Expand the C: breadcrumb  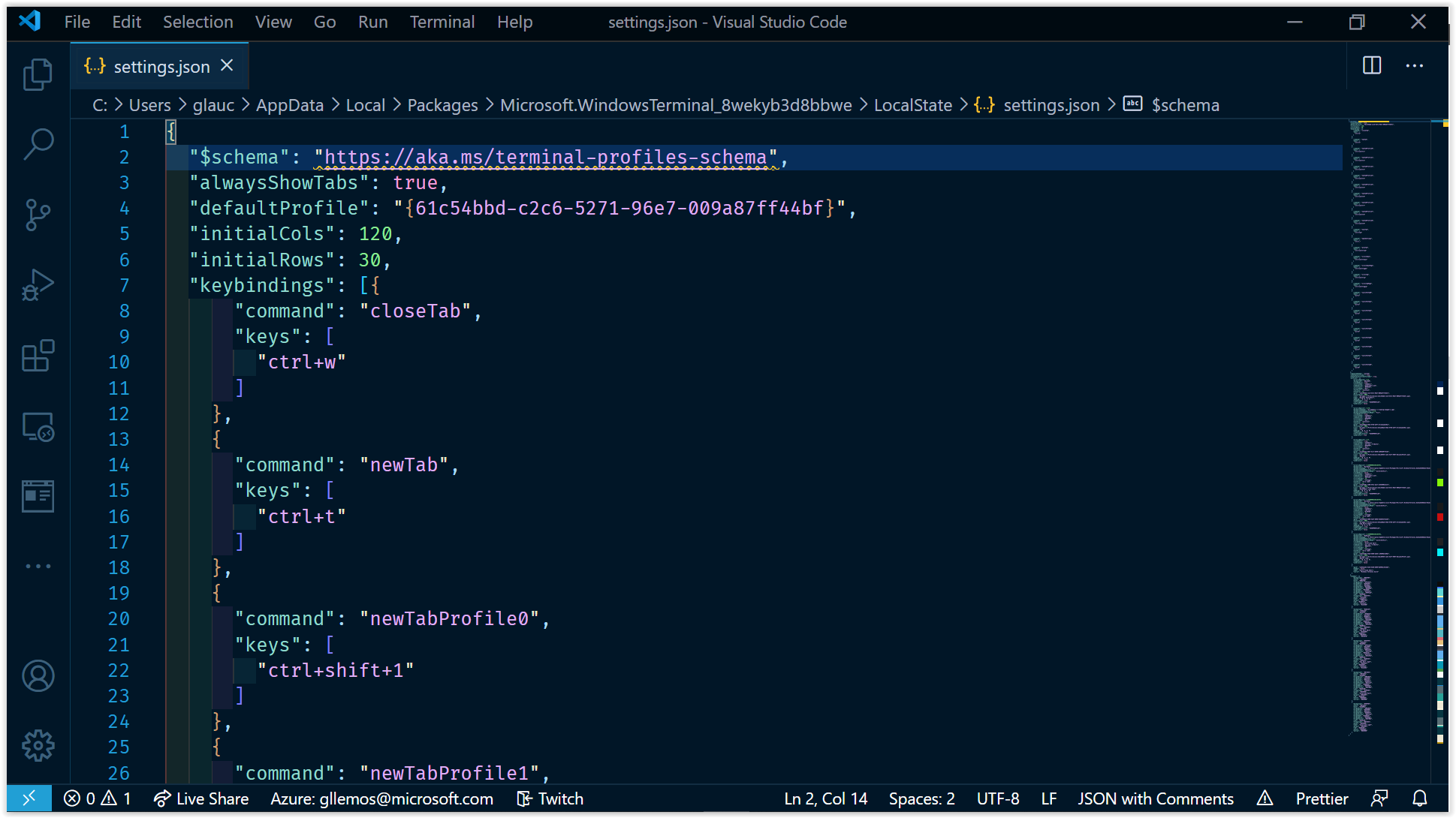[x=100, y=105]
